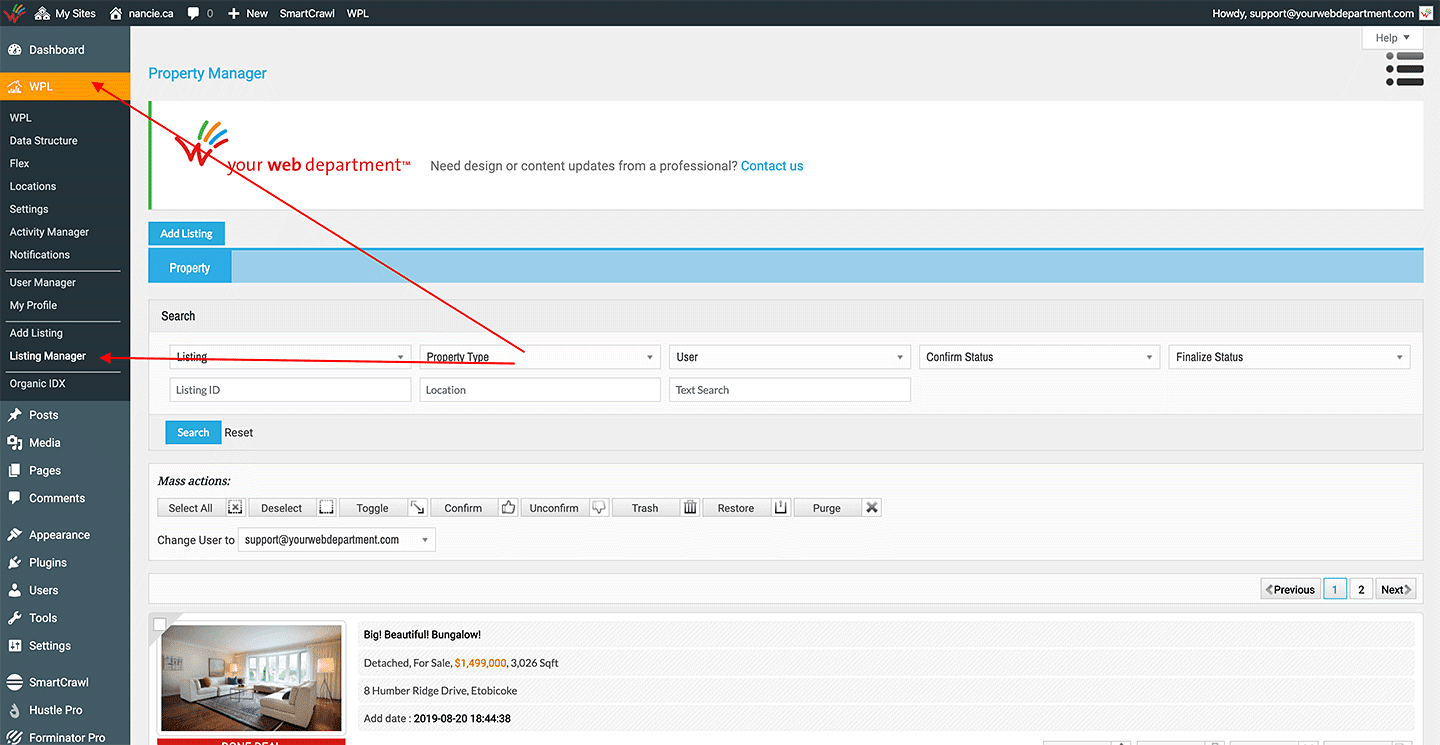Tick the checkbox on Big! Beautiful! Bungalow! listing

point(160,625)
